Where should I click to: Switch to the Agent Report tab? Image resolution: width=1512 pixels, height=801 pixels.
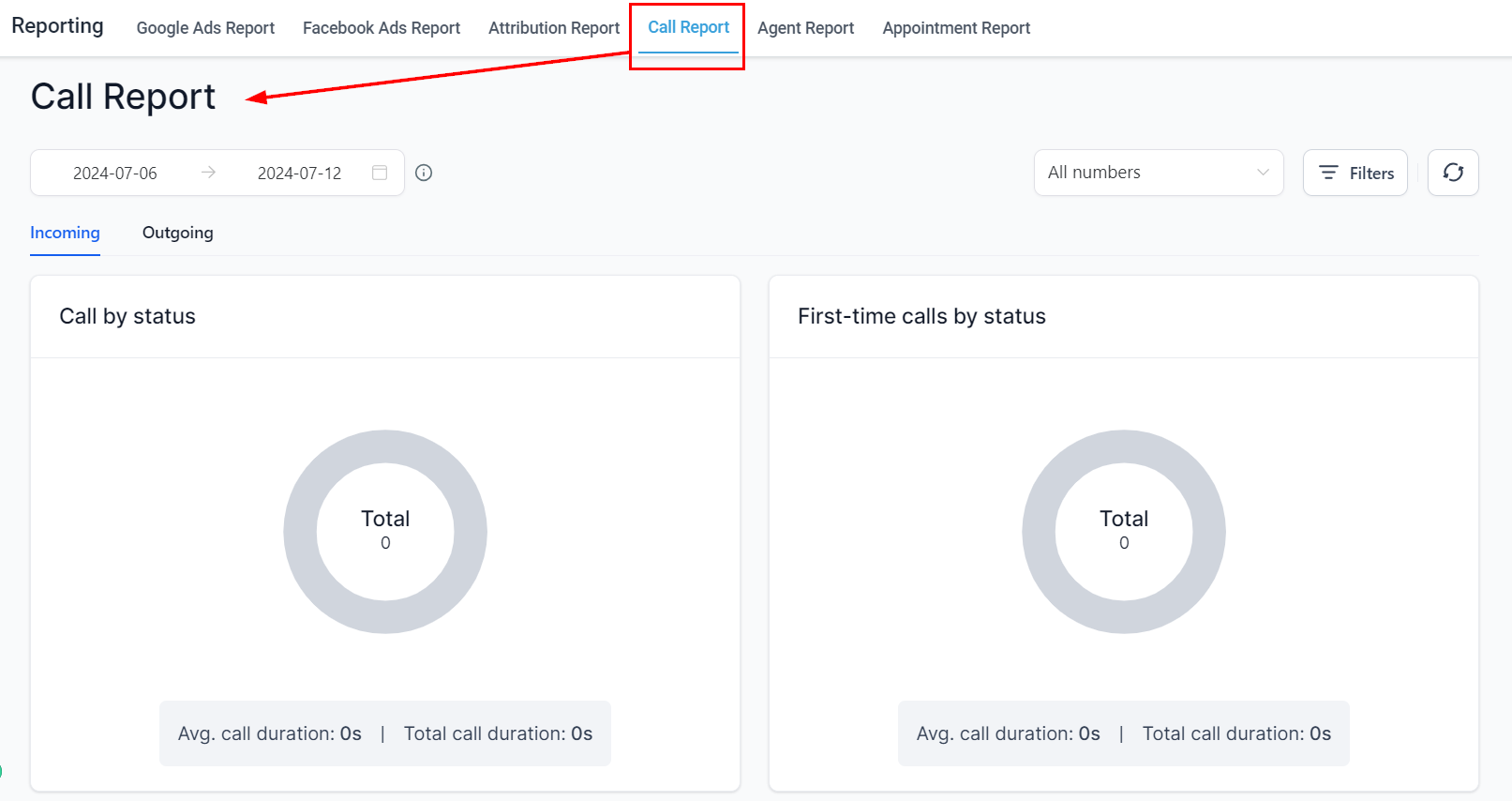pyautogui.click(x=805, y=28)
